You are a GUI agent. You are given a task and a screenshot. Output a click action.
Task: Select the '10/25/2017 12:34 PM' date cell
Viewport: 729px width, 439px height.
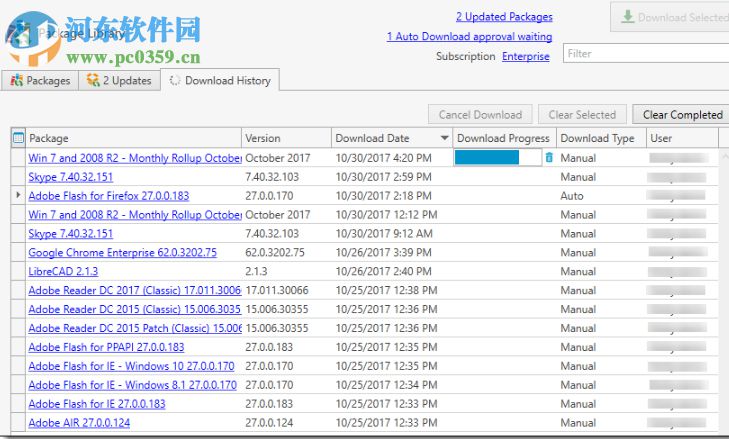point(392,385)
